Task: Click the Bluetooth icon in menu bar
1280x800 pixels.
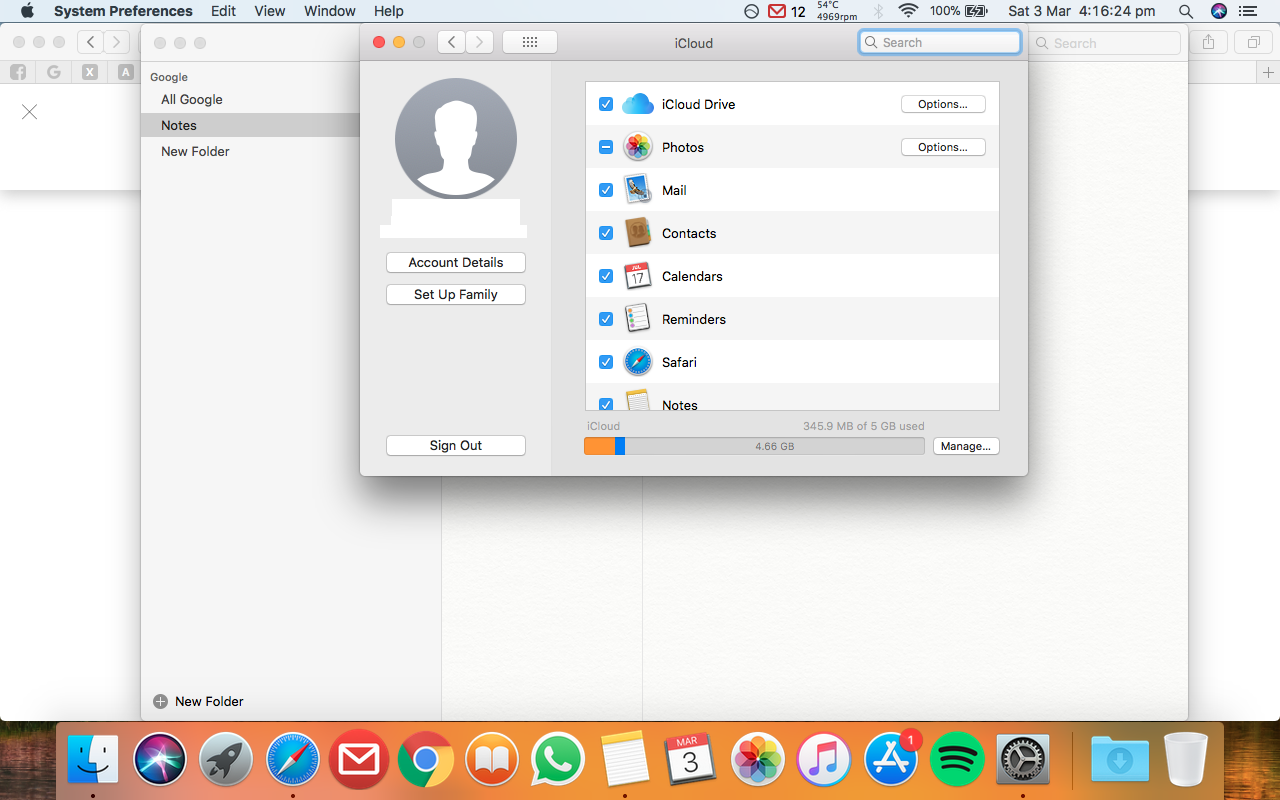Action: point(879,11)
